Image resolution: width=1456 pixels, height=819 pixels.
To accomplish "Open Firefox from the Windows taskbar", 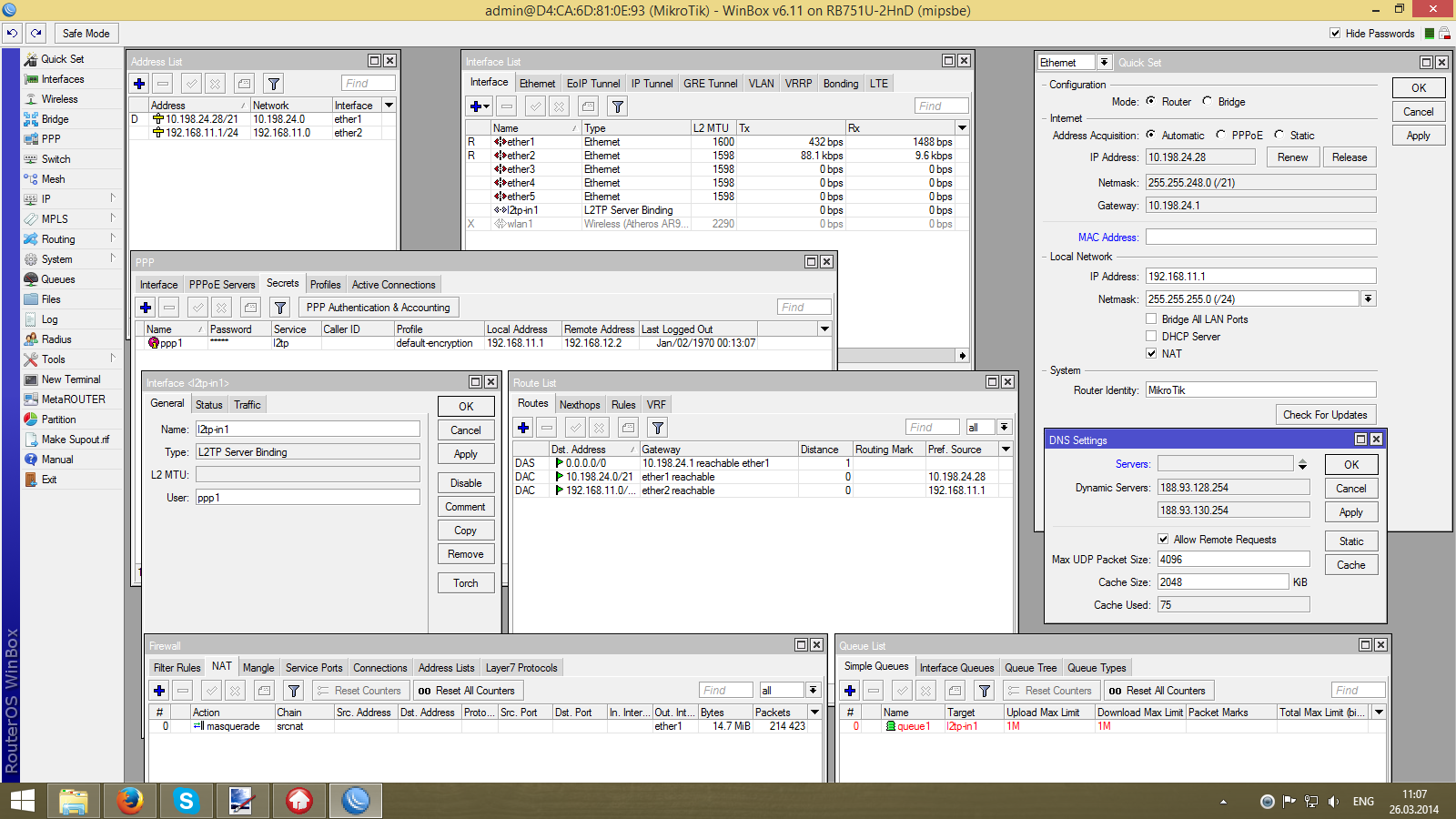I will (x=130, y=801).
